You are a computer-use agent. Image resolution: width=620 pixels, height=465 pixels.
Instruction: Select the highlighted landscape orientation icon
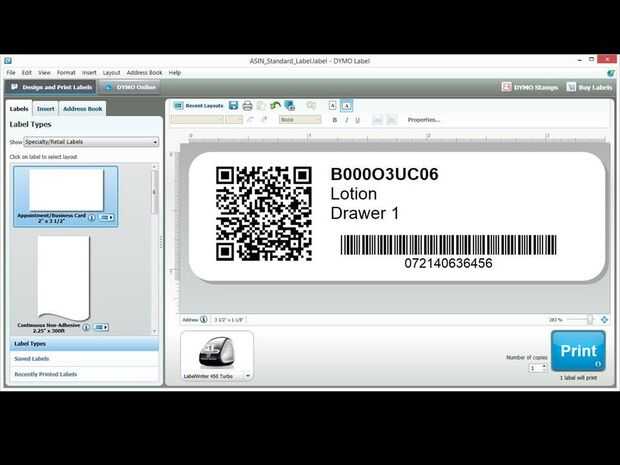[346, 106]
